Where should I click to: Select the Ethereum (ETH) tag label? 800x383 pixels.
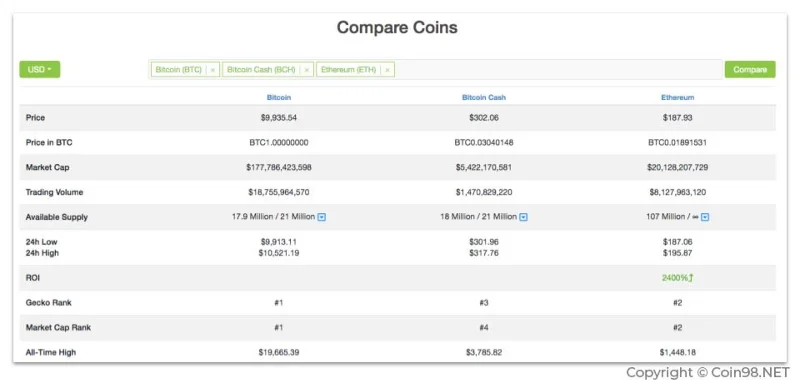coord(348,69)
